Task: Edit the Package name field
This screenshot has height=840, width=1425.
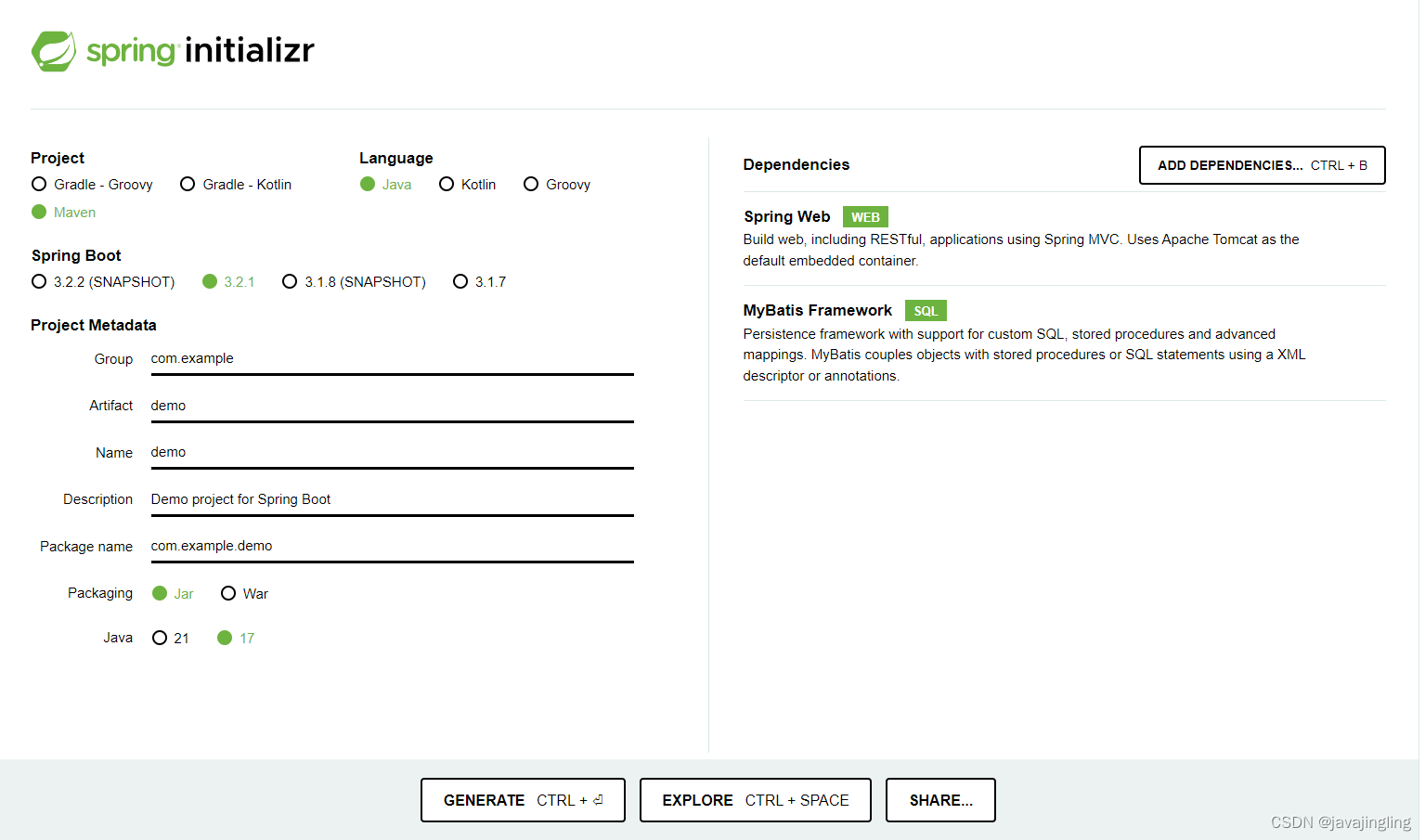Action: 392,547
